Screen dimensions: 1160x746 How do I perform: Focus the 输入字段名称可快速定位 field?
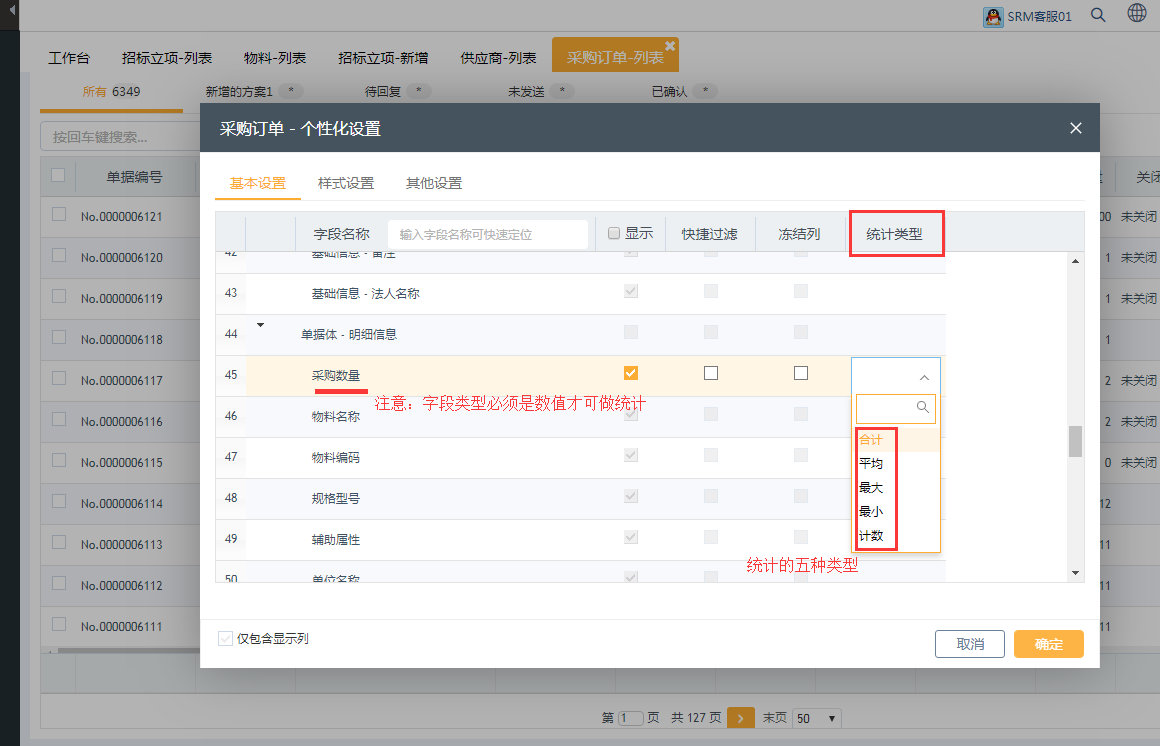click(488, 235)
